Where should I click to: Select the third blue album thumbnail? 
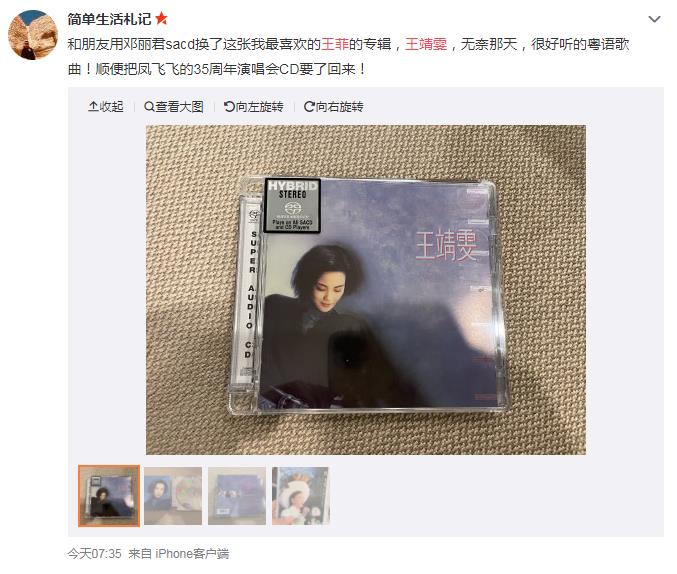click(237, 496)
